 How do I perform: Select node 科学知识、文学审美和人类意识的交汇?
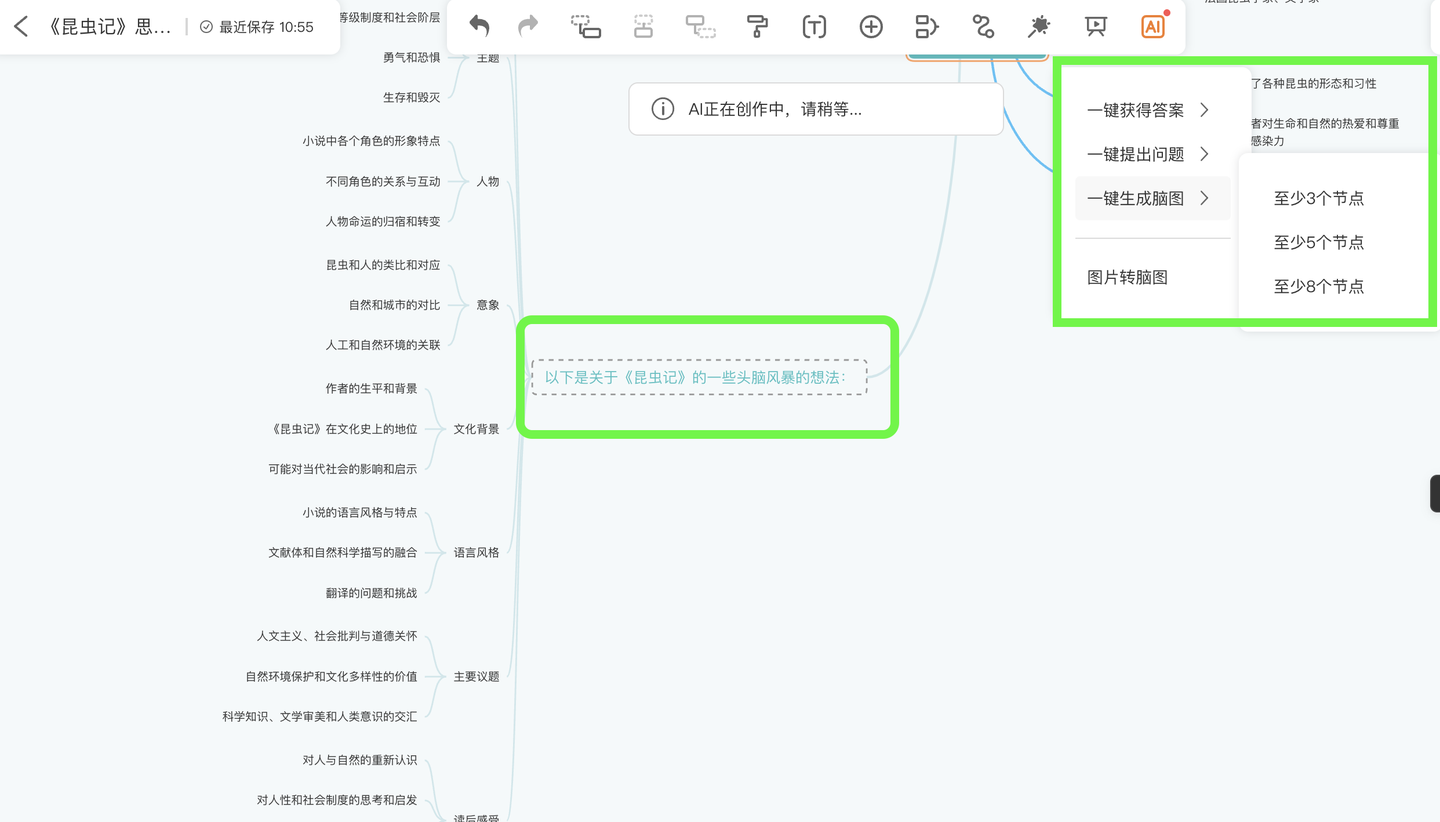click(319, 716)
